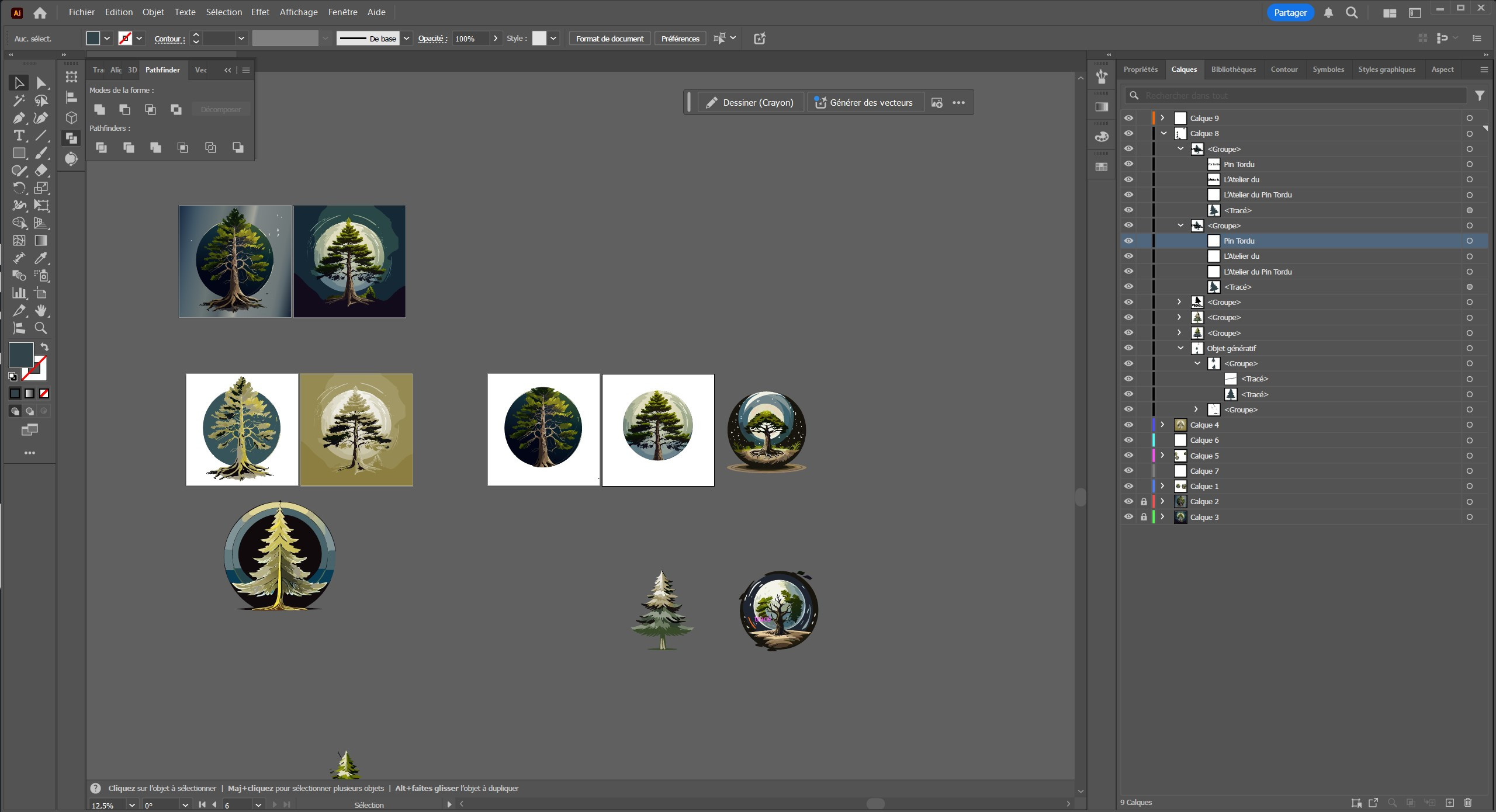Screen dimensions: 1496x812
Task: Select the Line Segment tool
Action: pyautogui.click(x=41, y=136)
